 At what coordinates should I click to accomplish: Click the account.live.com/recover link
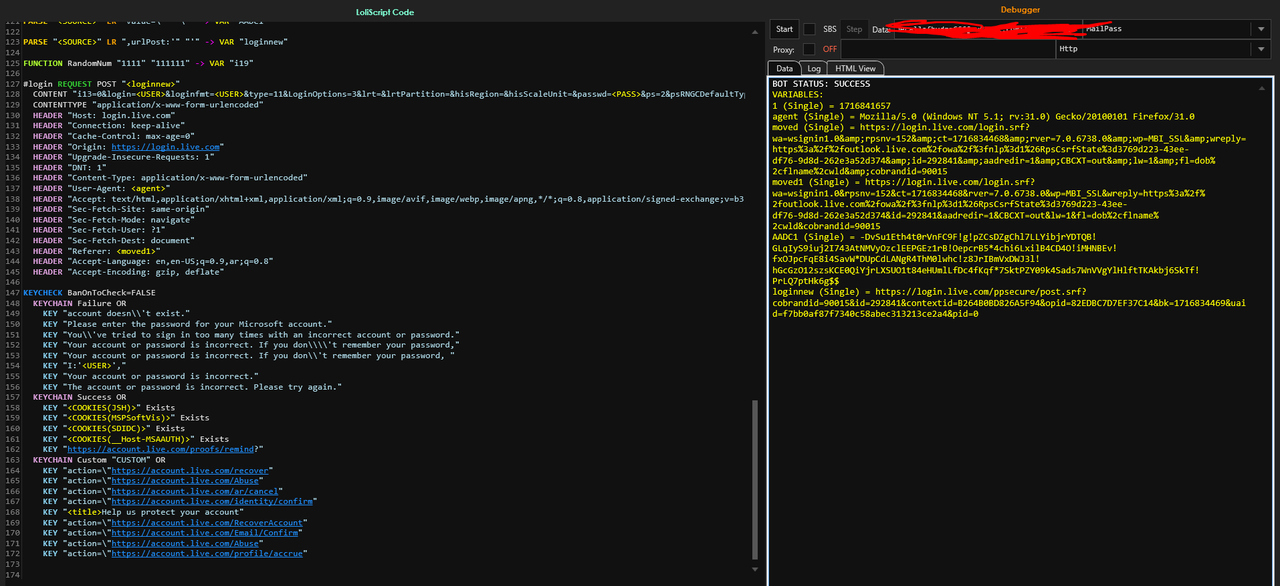(x=190, y=470)
